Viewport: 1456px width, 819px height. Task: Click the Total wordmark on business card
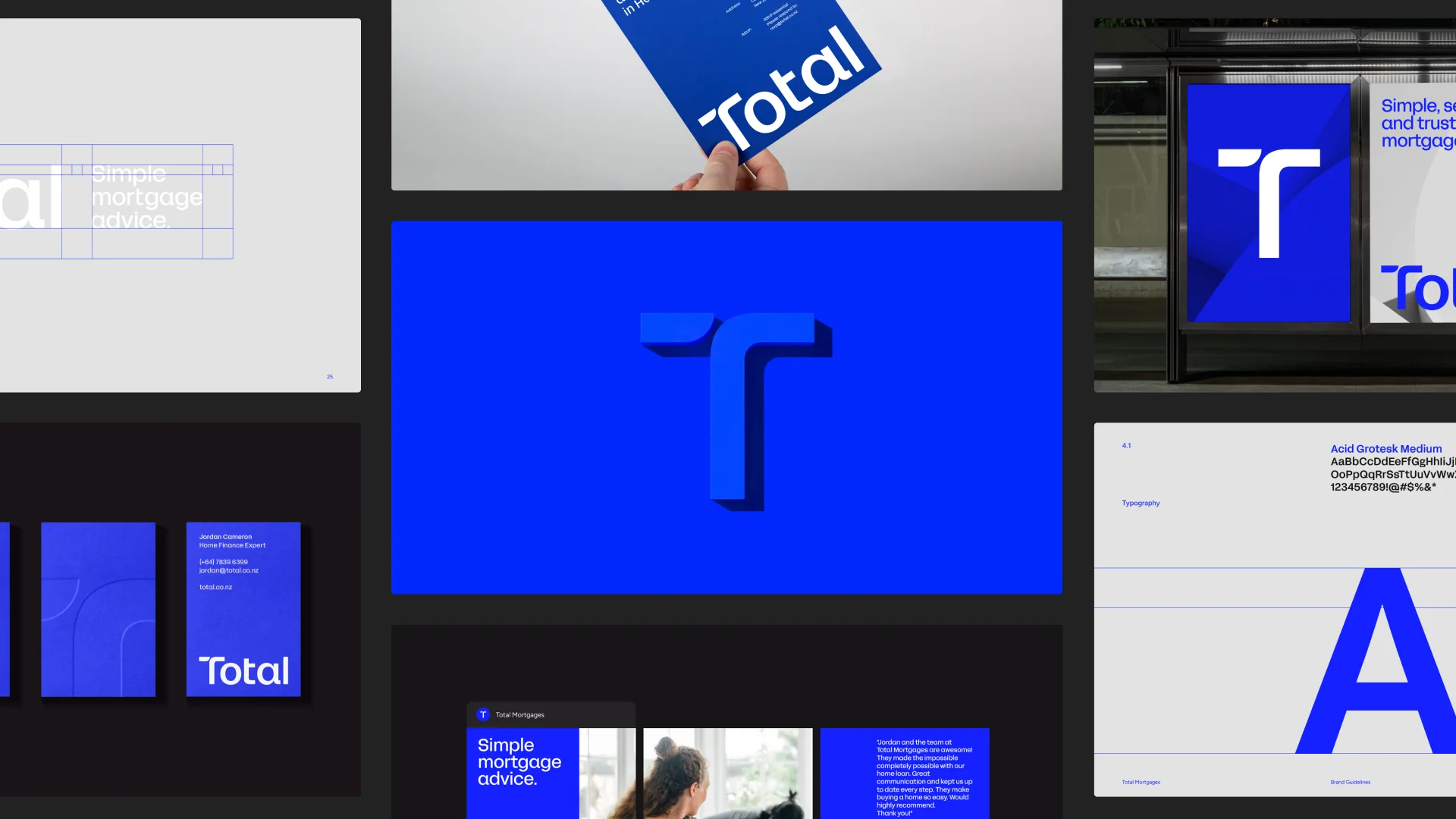point(243,671)
